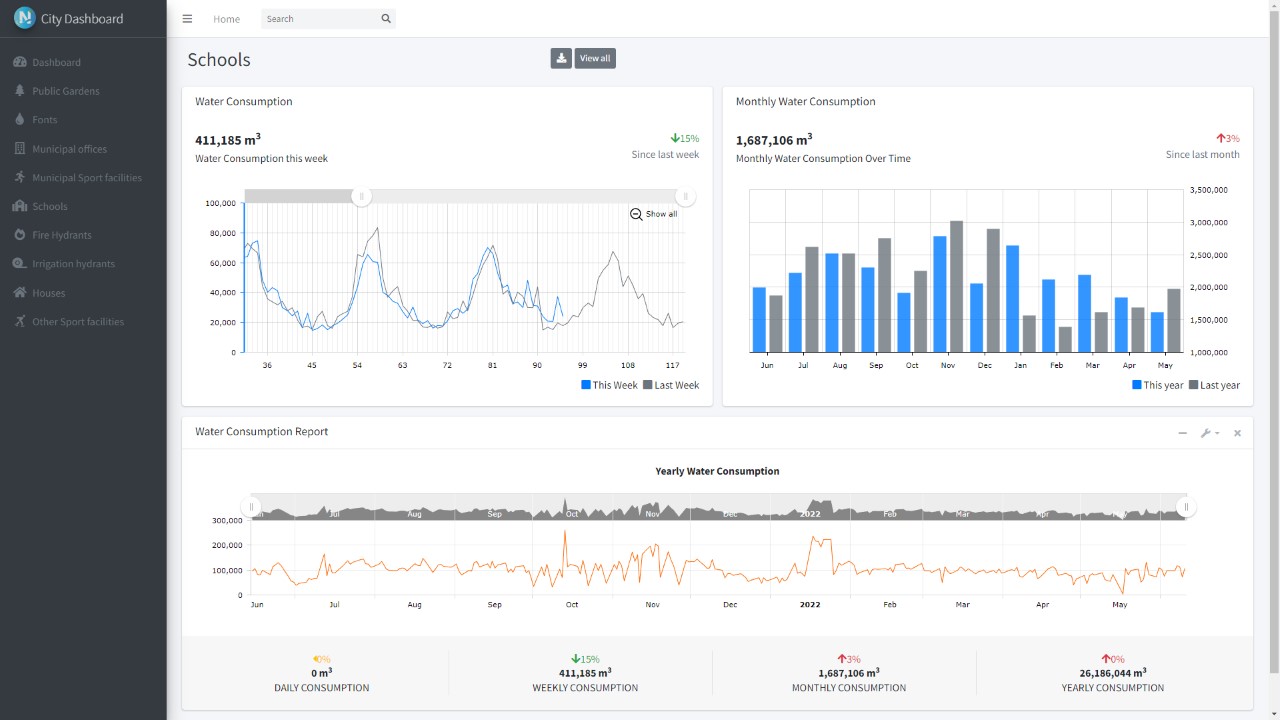
Task: Close the Water Consumption Report panel
Action: point(1237,433)
